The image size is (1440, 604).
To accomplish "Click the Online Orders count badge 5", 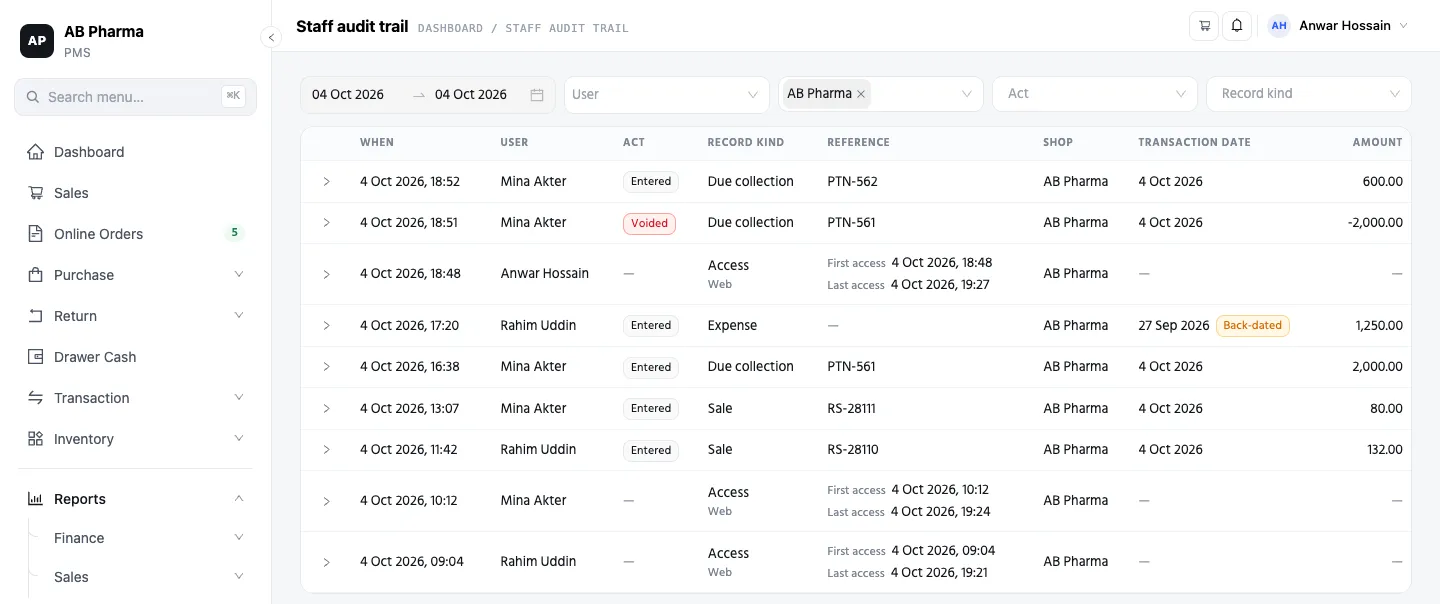I will coord(234,233).
